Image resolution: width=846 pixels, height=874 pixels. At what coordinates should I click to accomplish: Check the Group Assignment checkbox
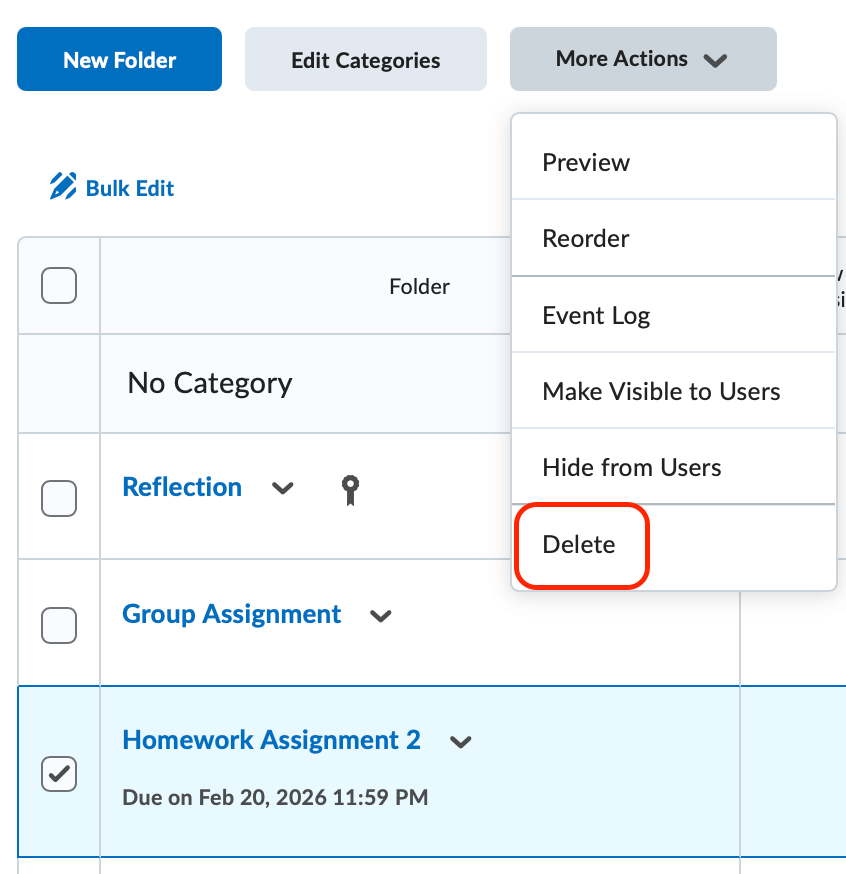[59, 625]
